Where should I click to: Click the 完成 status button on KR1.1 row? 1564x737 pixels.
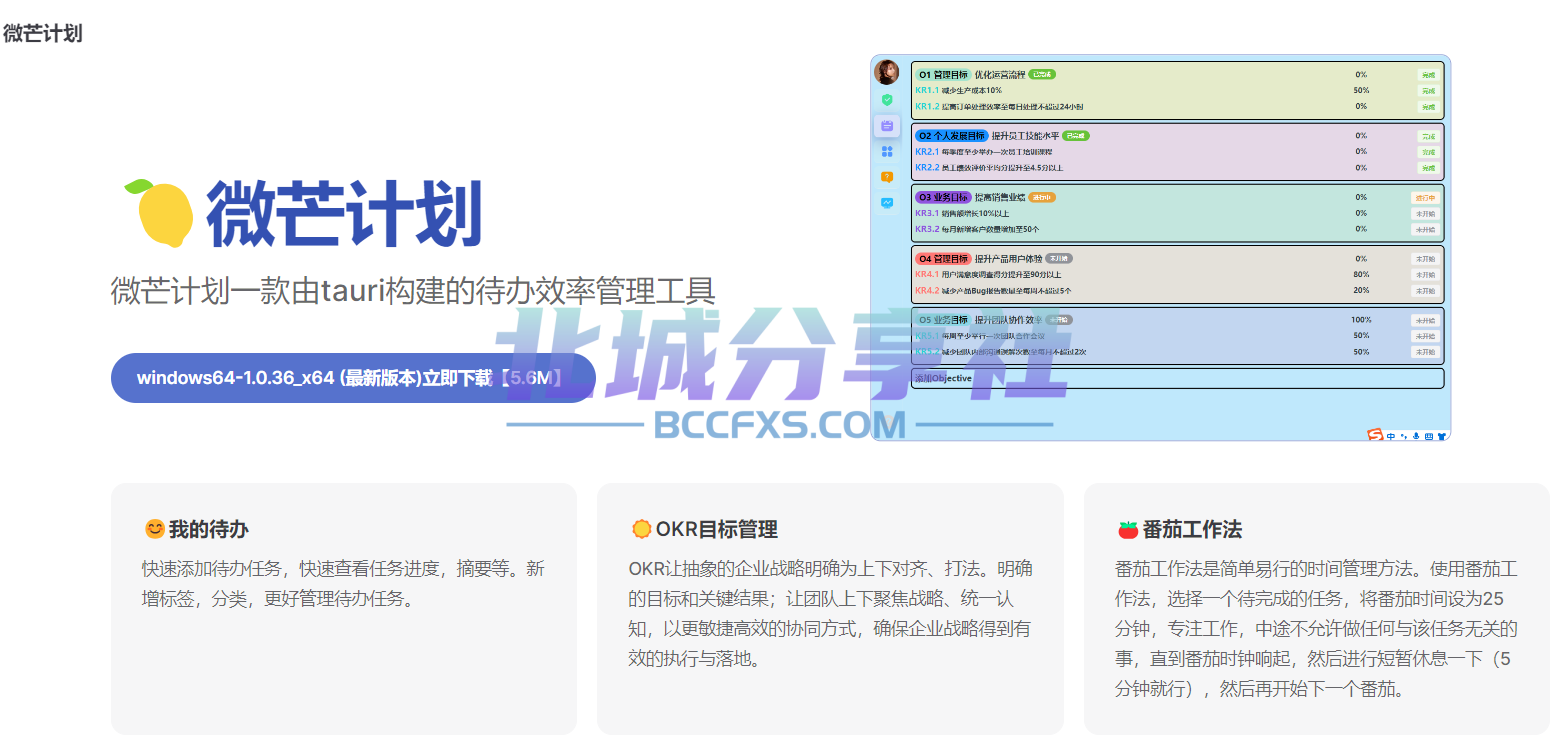[x=1428, y=91]
